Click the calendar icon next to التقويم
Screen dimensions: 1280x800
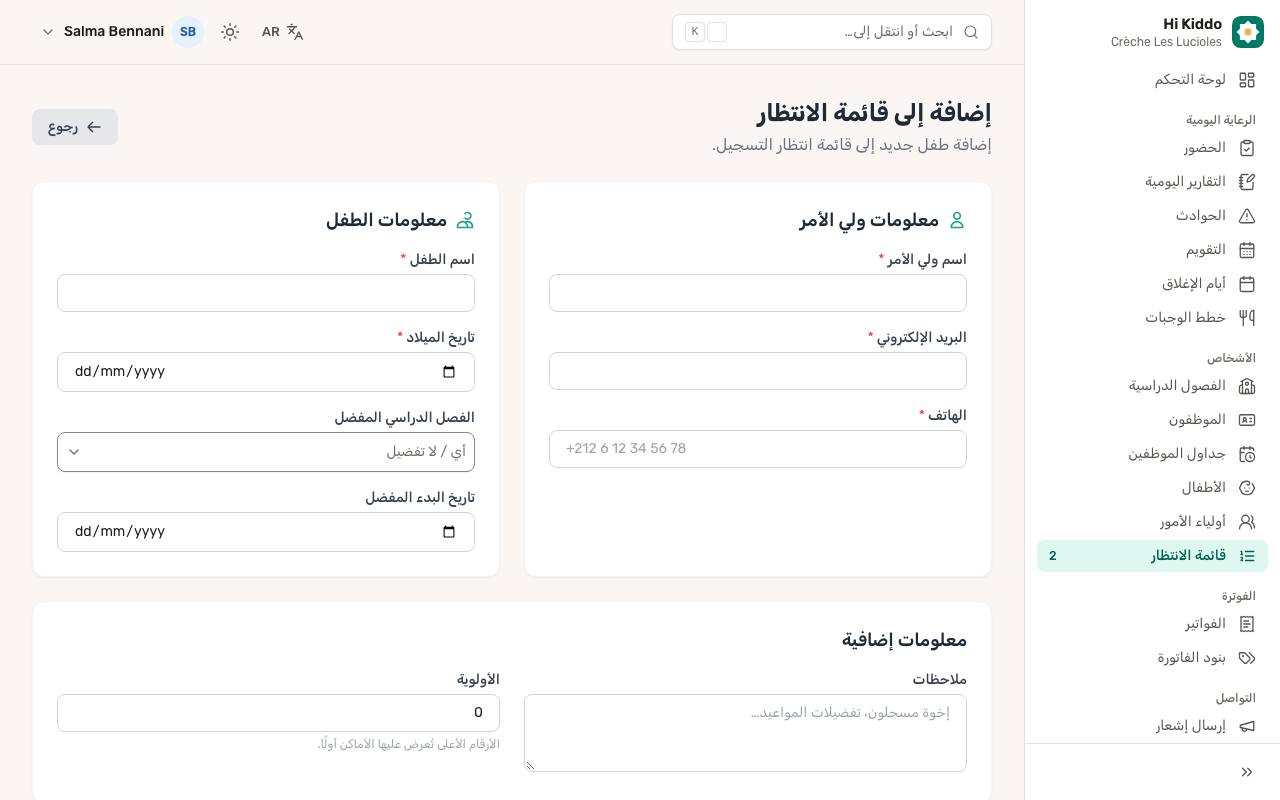[1247, 250]
